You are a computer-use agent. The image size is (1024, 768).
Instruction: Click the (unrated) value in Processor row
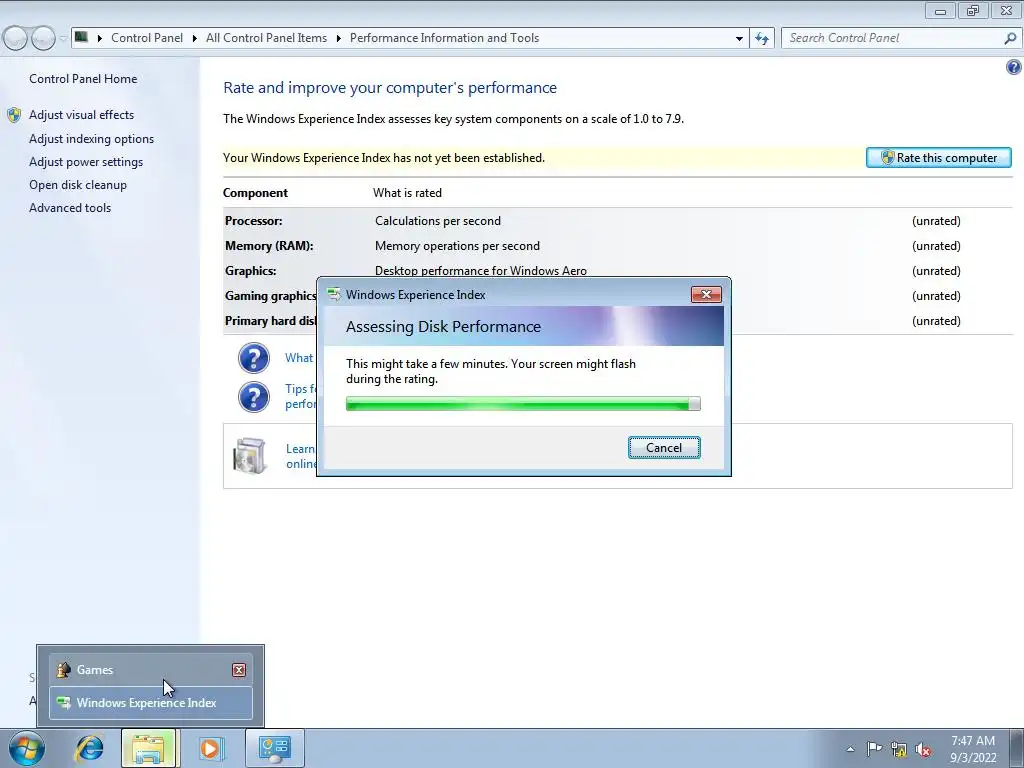click(x=936, y=221)
